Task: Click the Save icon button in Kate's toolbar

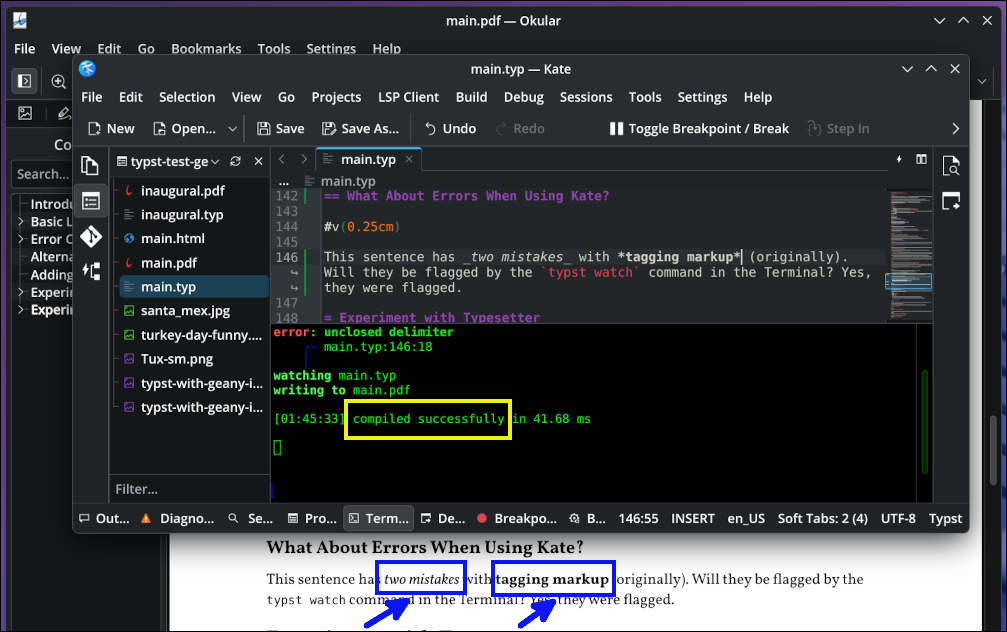Action: (x=281, y=128)
